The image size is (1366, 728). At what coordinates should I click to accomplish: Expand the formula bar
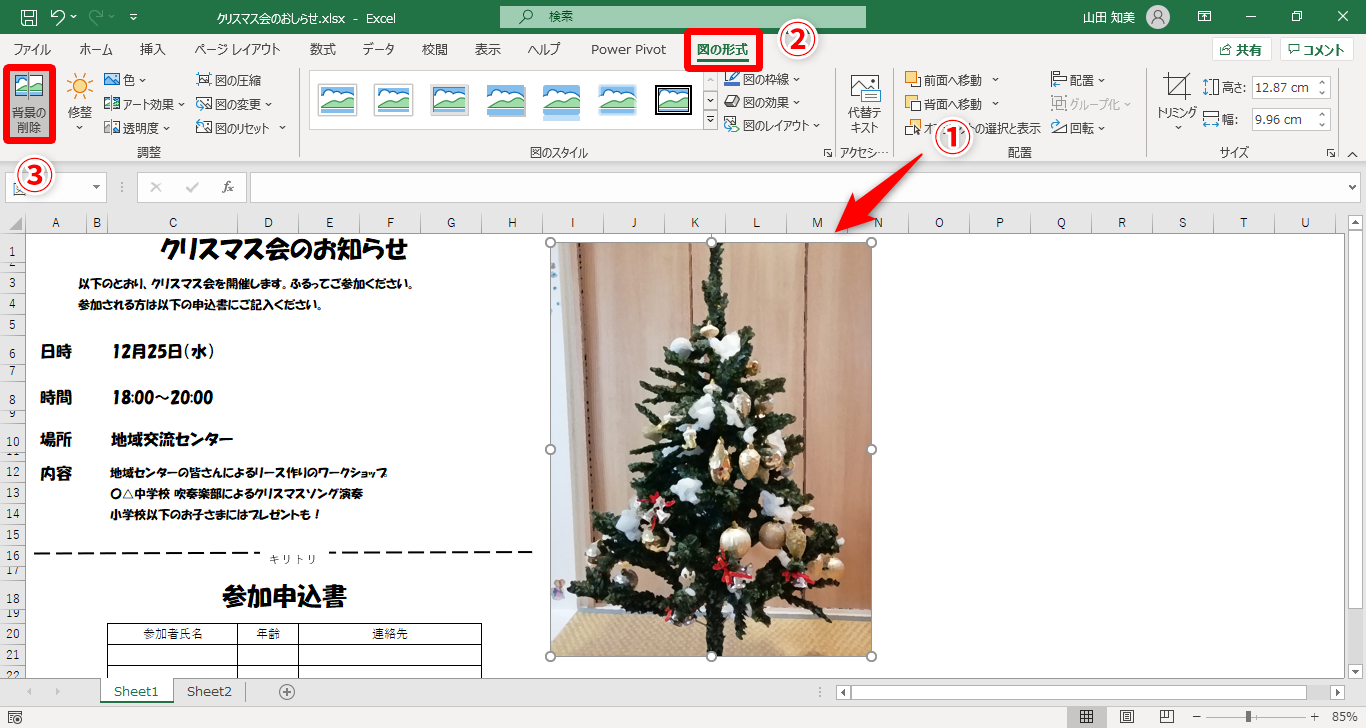[x=1353, y=187]
